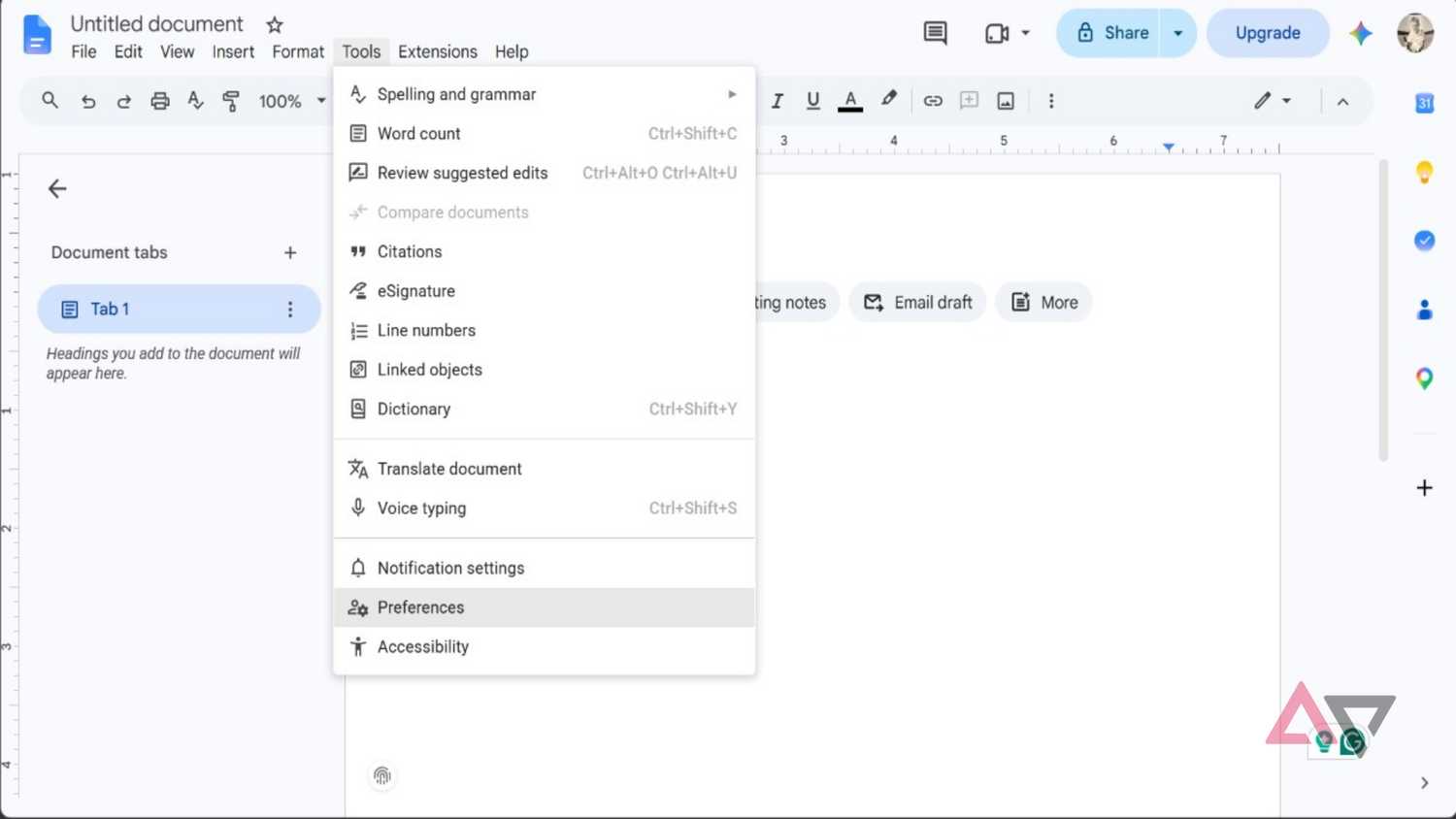
Task: Click the More templates chip
Action: pos(1044,303)
